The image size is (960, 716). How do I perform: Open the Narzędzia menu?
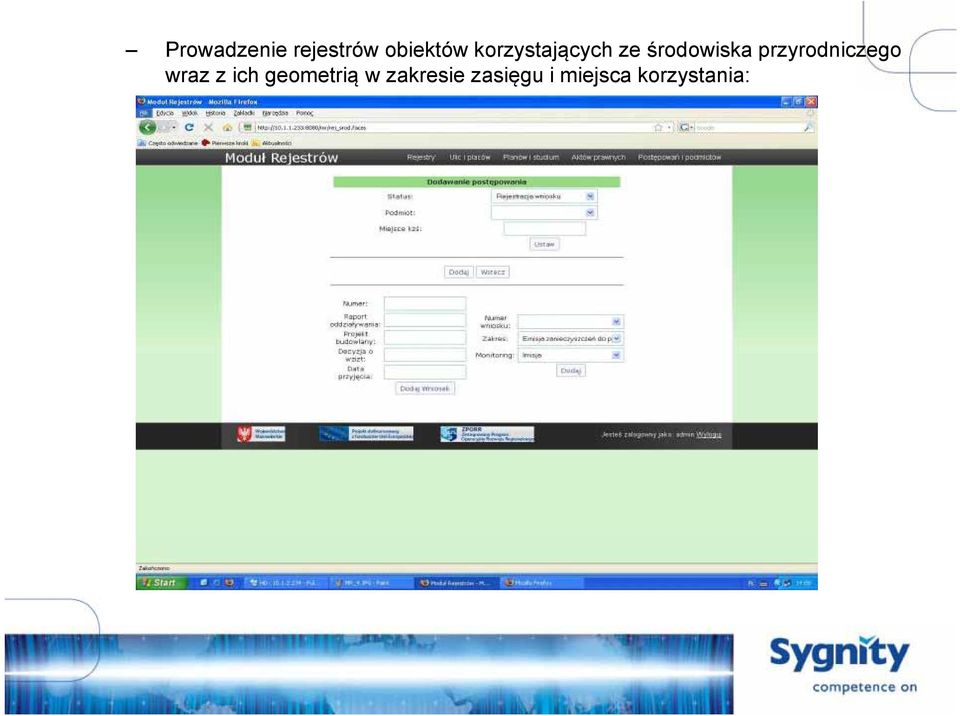(275, 113)
